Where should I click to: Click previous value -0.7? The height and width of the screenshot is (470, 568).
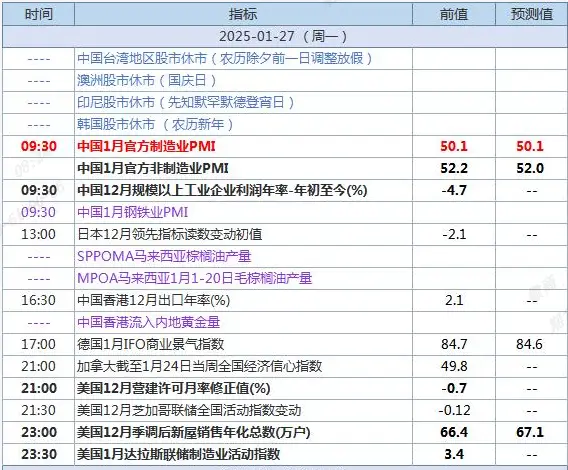454,388
